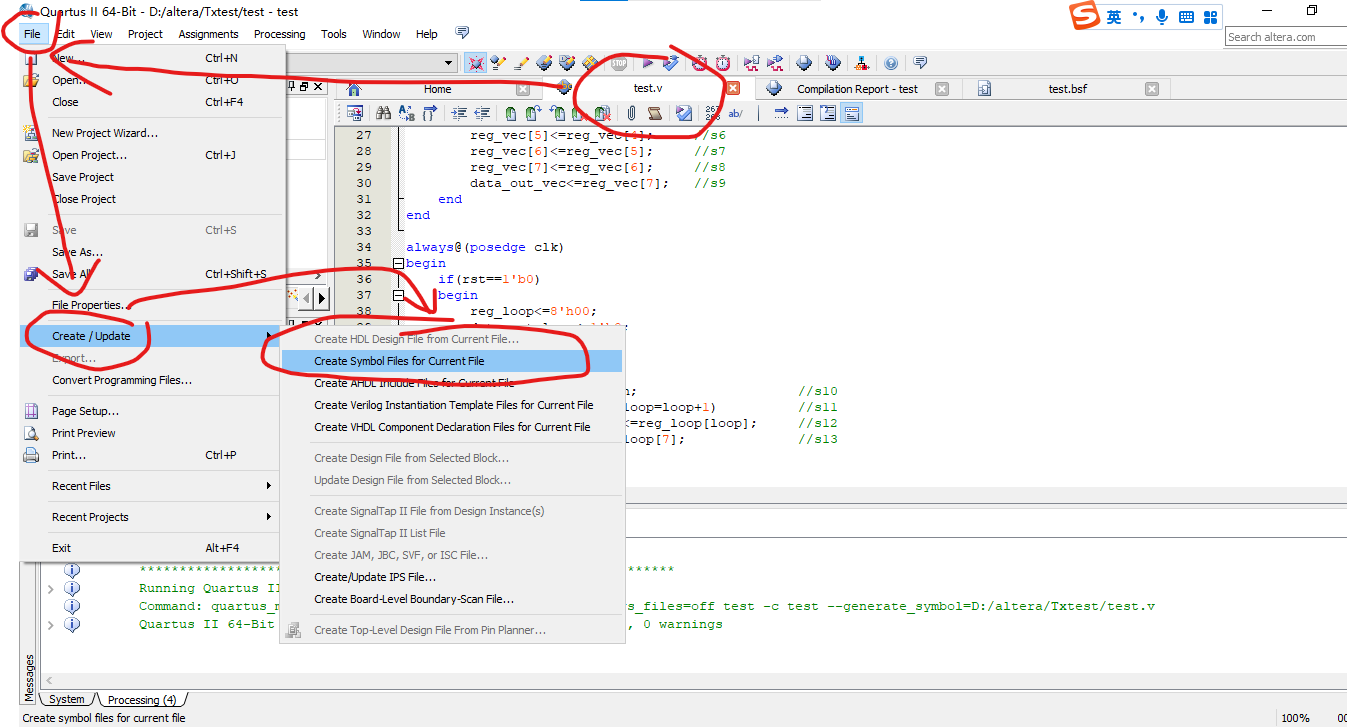Image resolution: width=1347 pixels, height=727 pixels.
Task: Open the Programmer toolbar icon
Action: tap(832, 63)
